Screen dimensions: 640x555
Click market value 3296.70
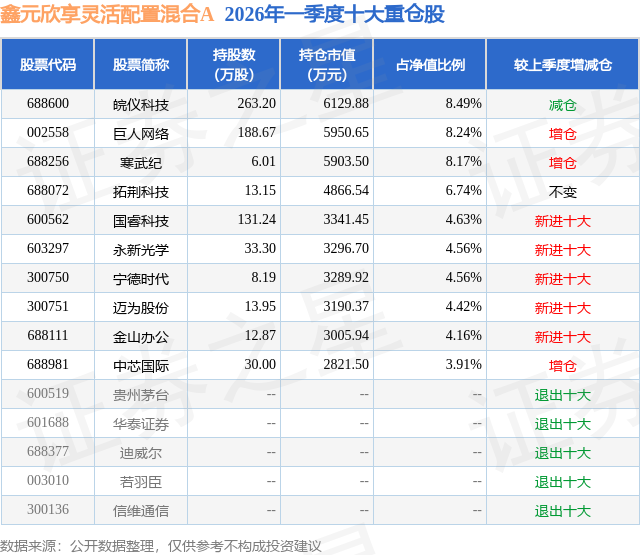tap(346, 249)
